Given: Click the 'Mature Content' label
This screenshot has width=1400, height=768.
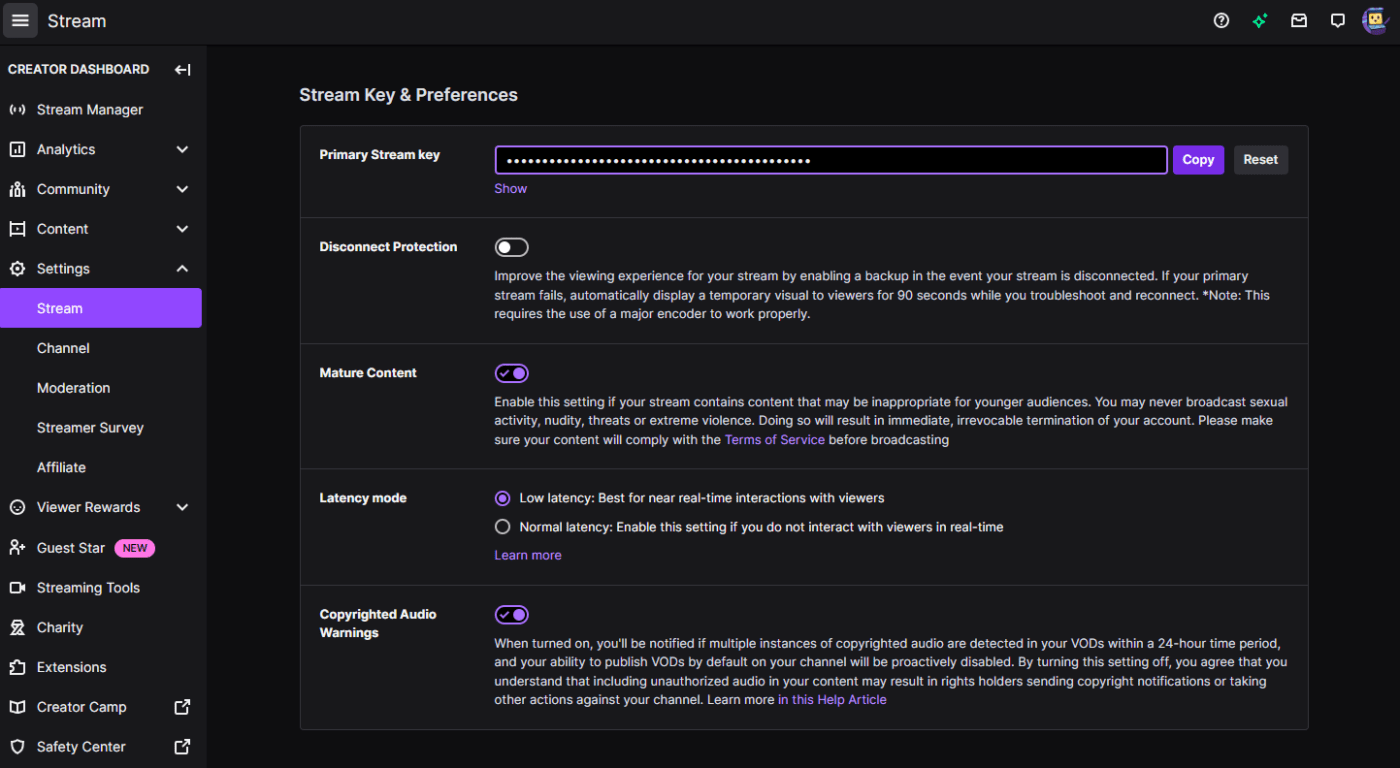Looking at the screenshot, I should tap(368, 373).
